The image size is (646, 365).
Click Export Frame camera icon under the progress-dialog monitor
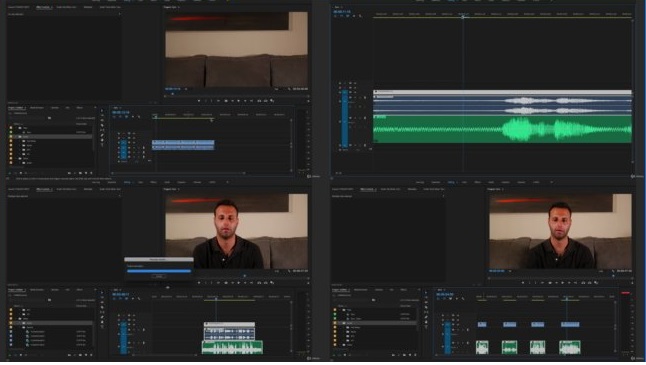(x=266, y=283)
